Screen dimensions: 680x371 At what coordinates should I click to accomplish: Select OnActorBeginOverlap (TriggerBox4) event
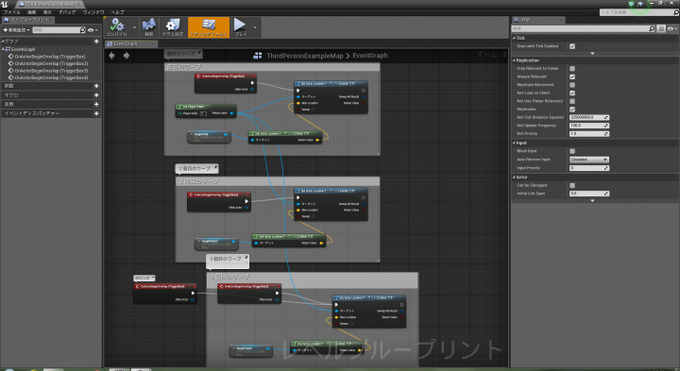[51, 77]
